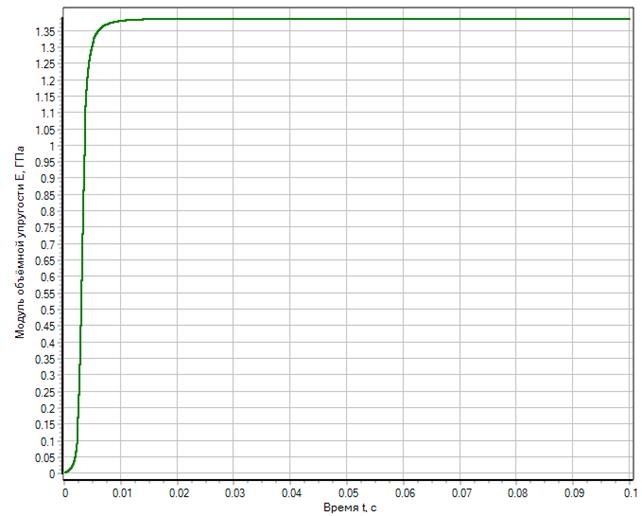Click the y-axis tick label 0.25
The image size is (642, 516).
click(45, 392)
